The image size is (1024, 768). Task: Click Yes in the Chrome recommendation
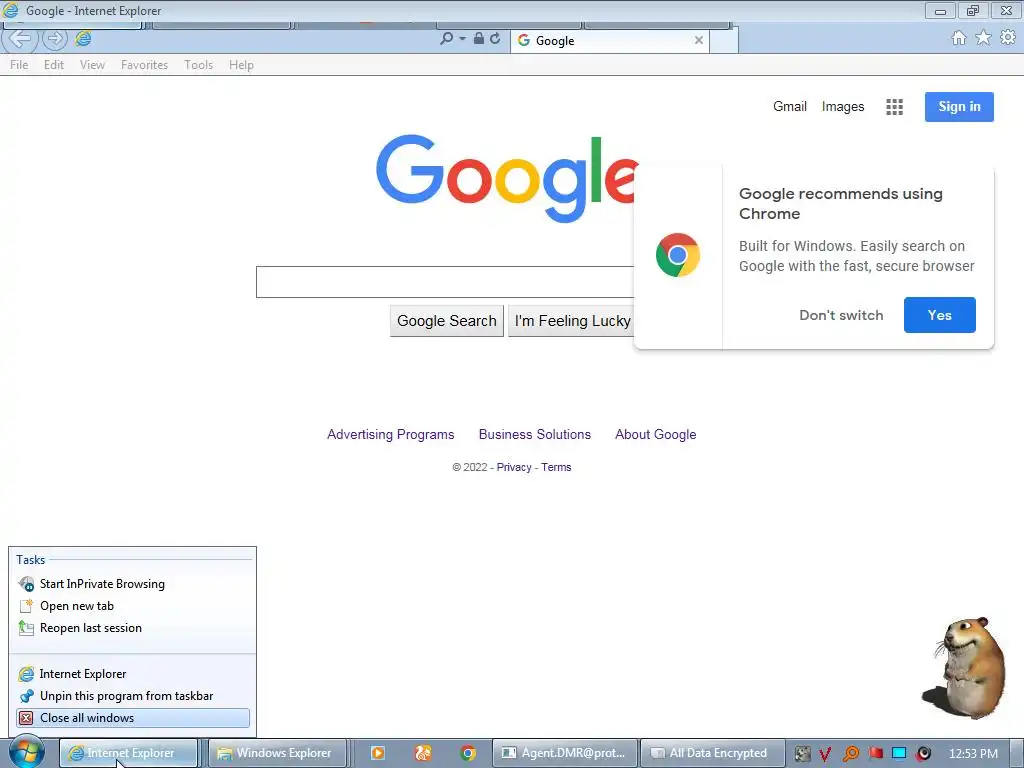[x=940, y=315]
